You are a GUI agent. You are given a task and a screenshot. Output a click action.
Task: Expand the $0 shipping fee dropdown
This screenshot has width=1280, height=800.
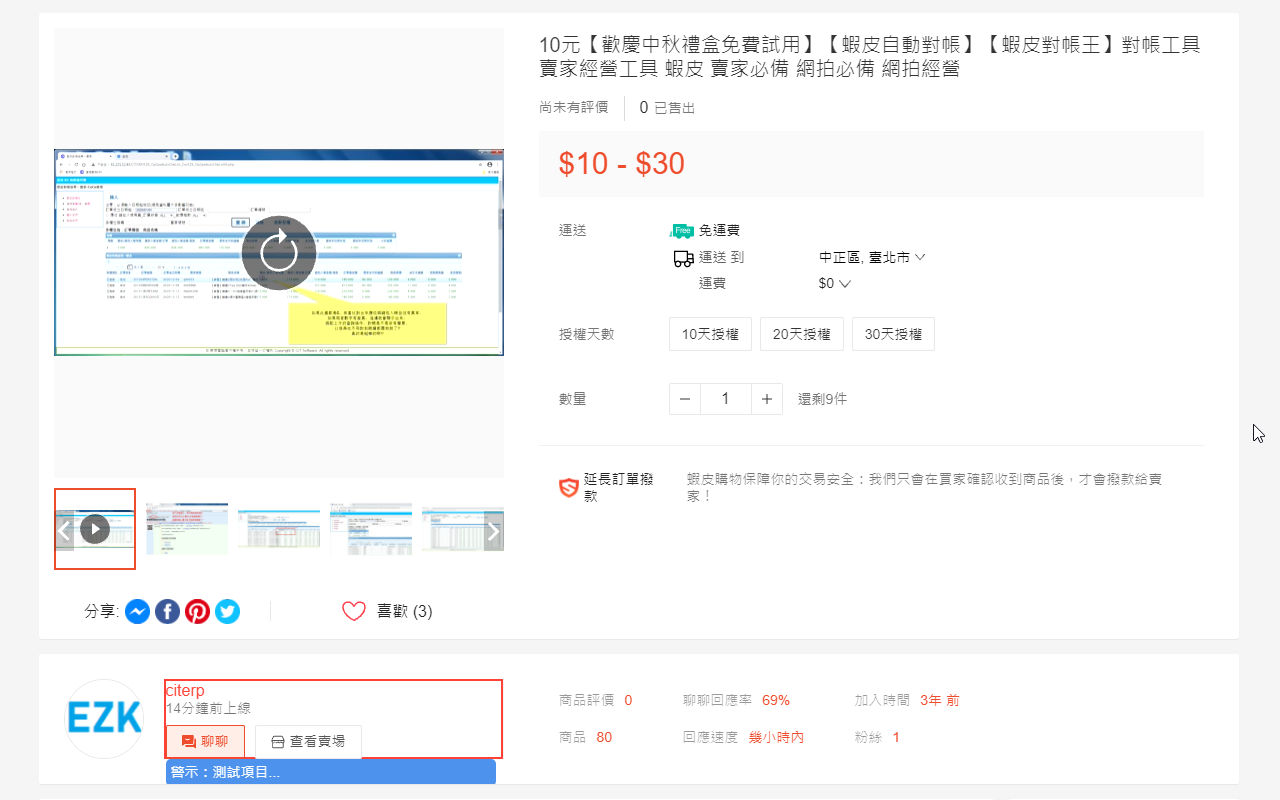[834, 283]
